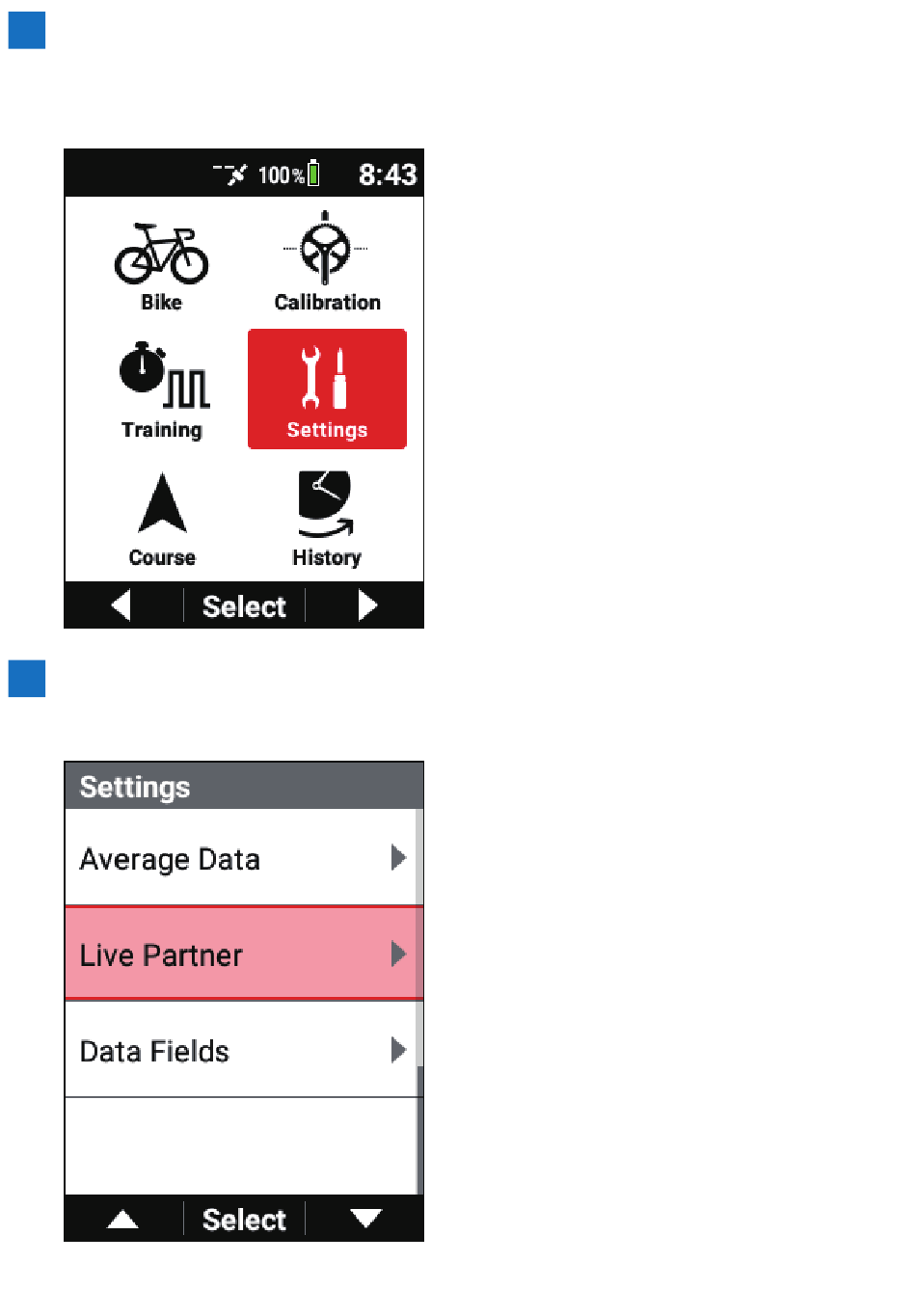
Task: Choose the Average Data menu entry
Action: click(x=240, y=857)
